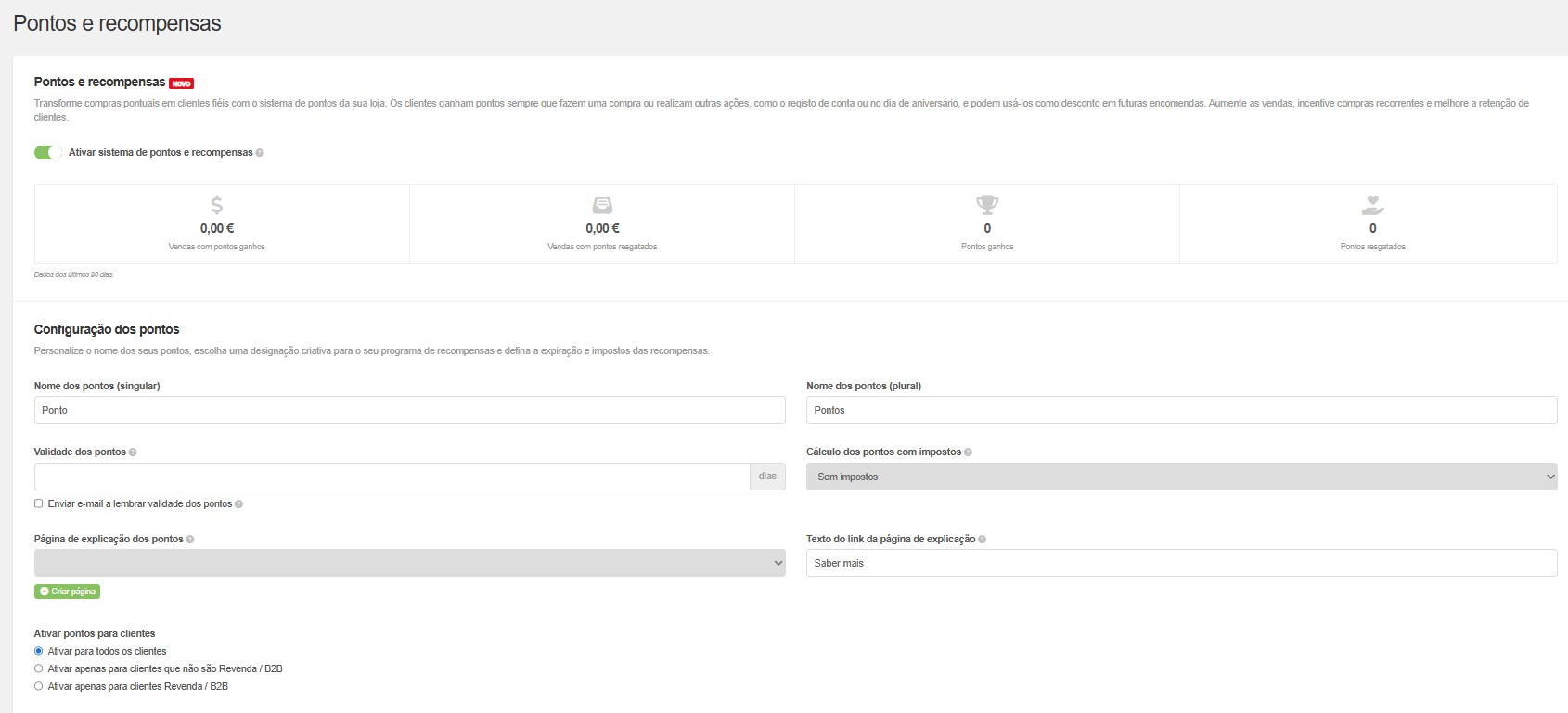The height and width of the screenshot is (713, 1568).
Task: Focus the Nome dos pontos (plural) field
Action: click(x=1180, y=410)
